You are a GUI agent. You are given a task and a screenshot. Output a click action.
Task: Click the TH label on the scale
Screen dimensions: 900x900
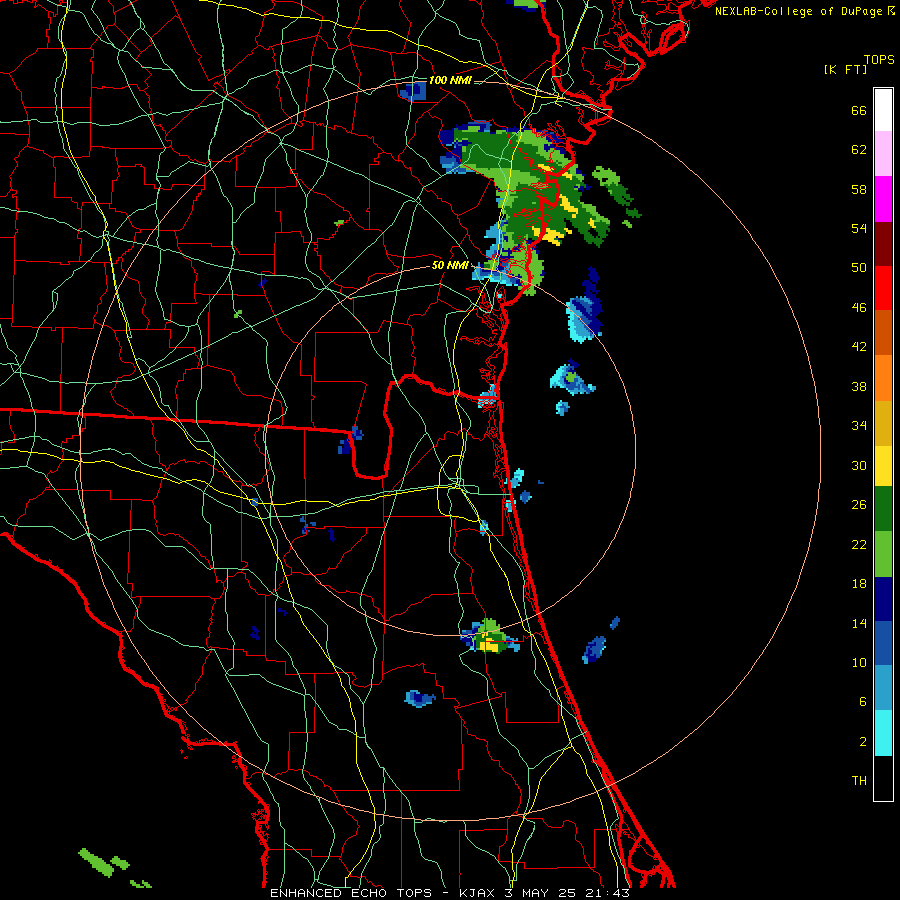[x=859, y=781]
